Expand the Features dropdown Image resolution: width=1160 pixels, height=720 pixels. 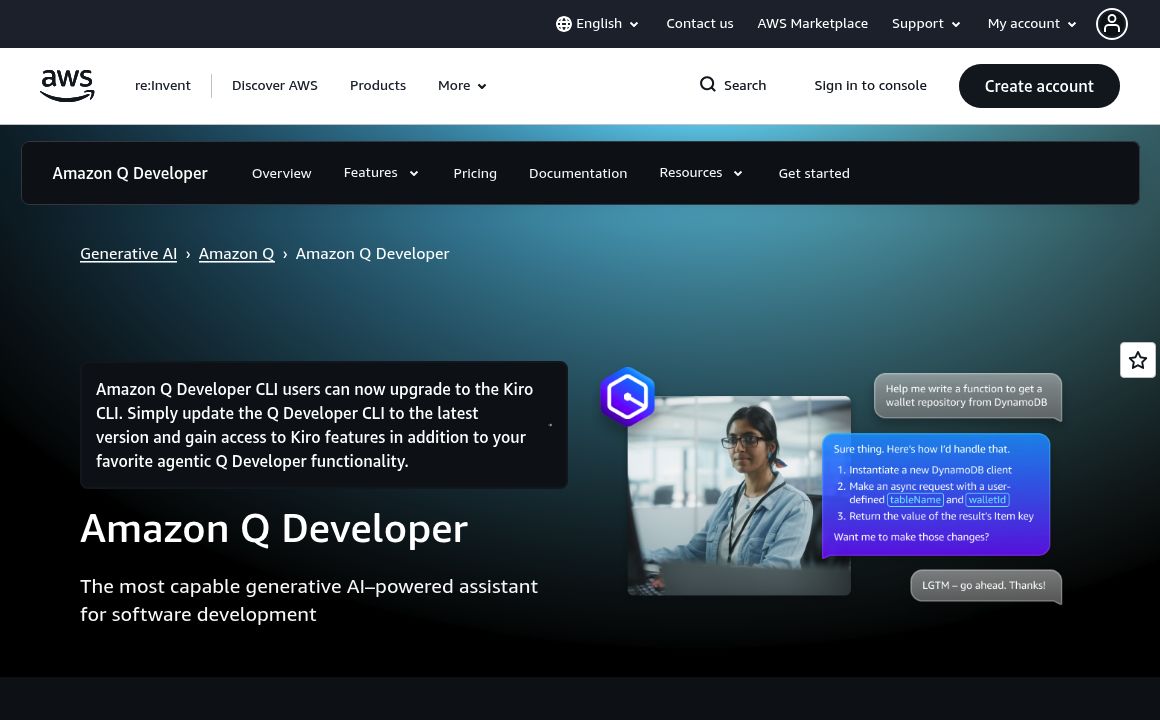(381, 172)
